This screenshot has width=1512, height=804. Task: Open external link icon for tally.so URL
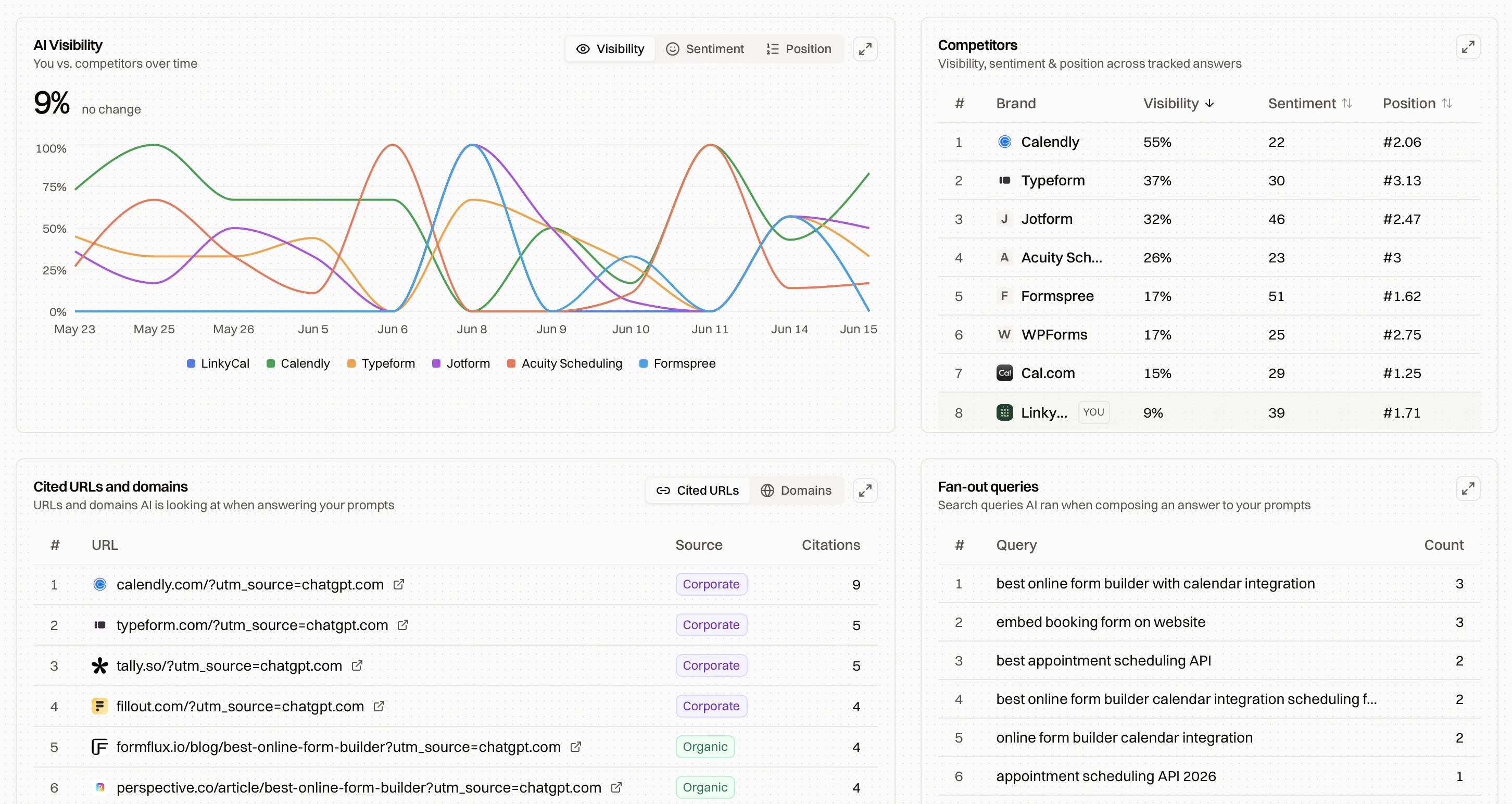click(357, 665)
